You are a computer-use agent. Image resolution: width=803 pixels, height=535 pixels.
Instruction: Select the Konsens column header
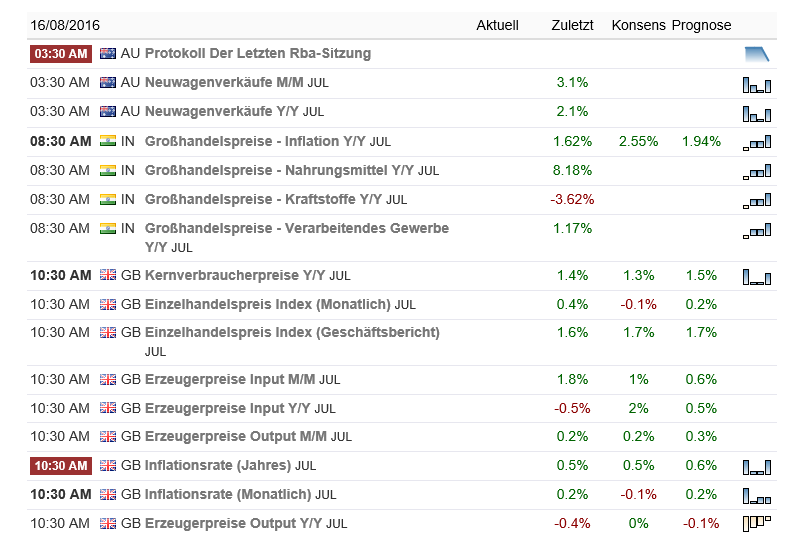click(x=638, y=25)
